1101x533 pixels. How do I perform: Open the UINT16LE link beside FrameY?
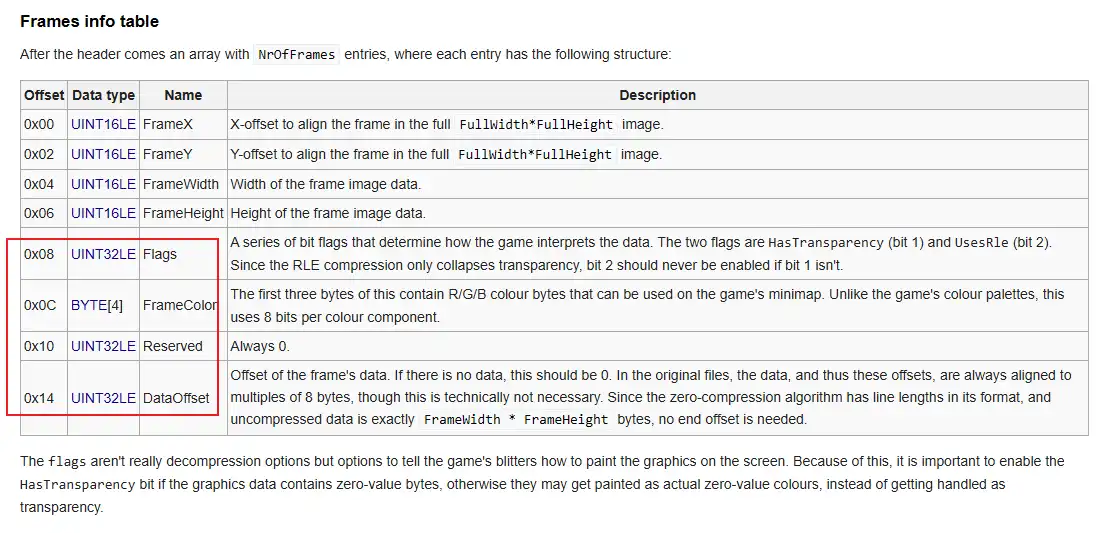coord(103,155)
